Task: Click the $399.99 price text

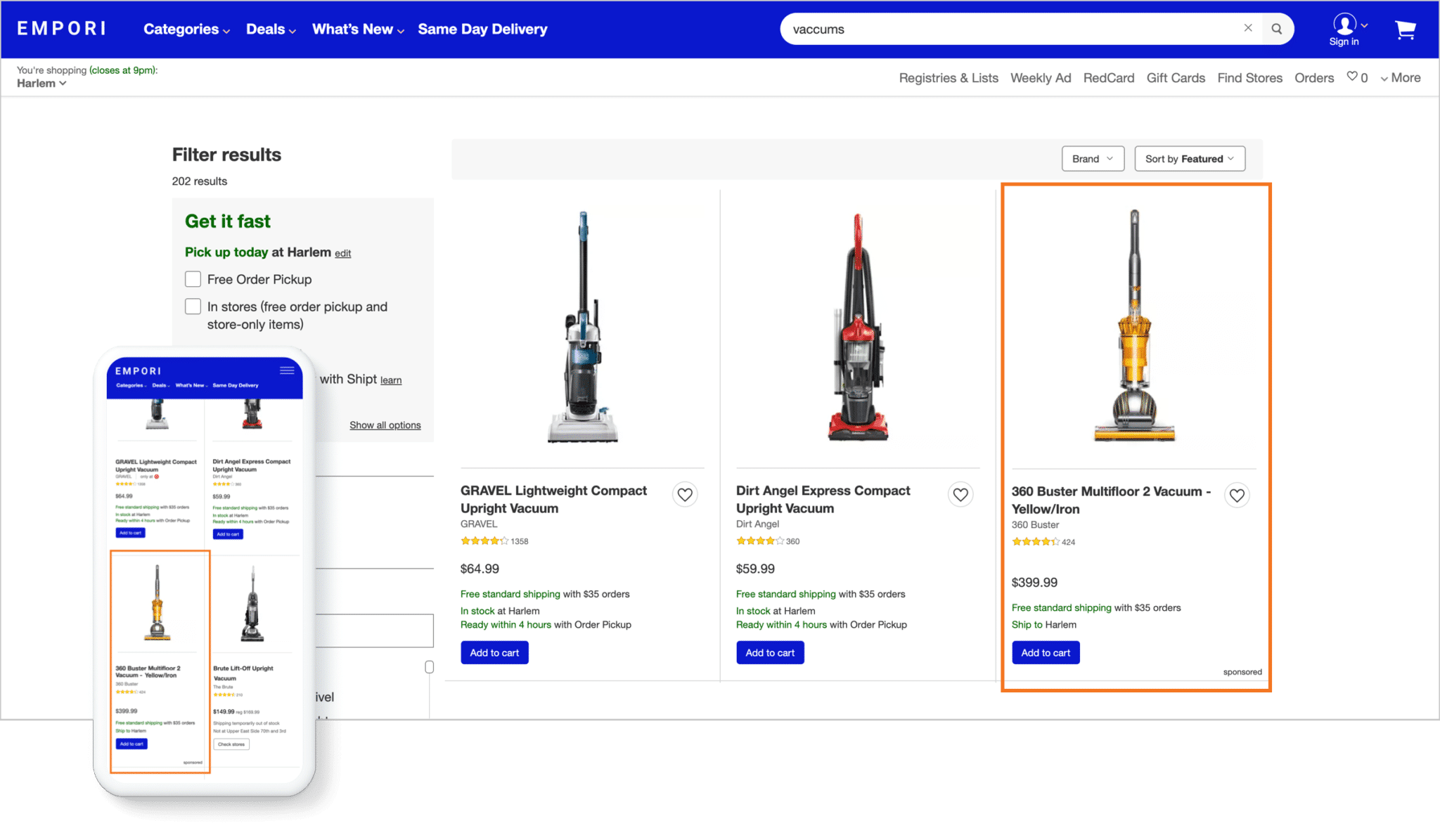Action: pyautogui.click(x=1034, y=583)
